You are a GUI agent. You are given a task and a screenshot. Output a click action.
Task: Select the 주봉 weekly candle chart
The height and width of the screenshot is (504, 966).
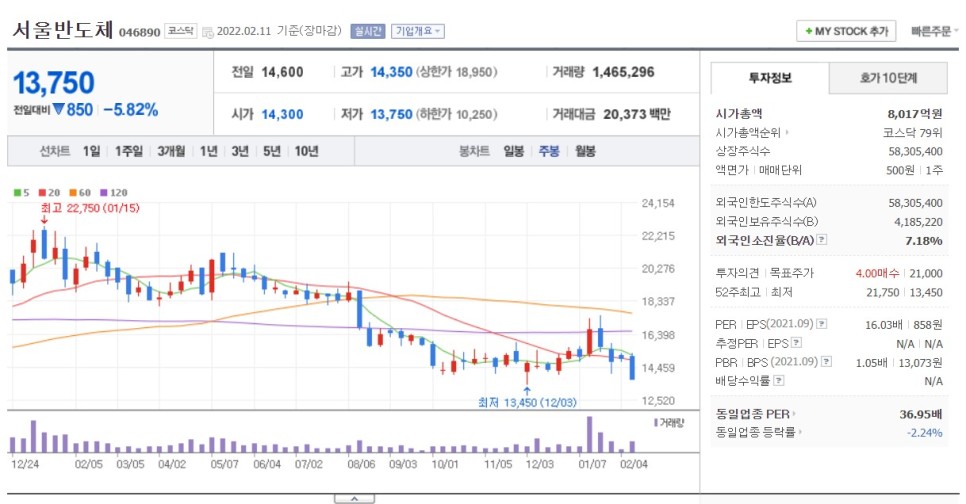(x=549, y=151)
